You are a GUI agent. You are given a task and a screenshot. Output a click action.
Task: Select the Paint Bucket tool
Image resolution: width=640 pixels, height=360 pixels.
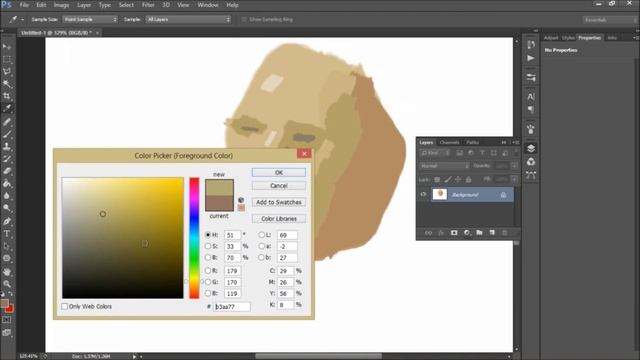[x=7, y=184]
